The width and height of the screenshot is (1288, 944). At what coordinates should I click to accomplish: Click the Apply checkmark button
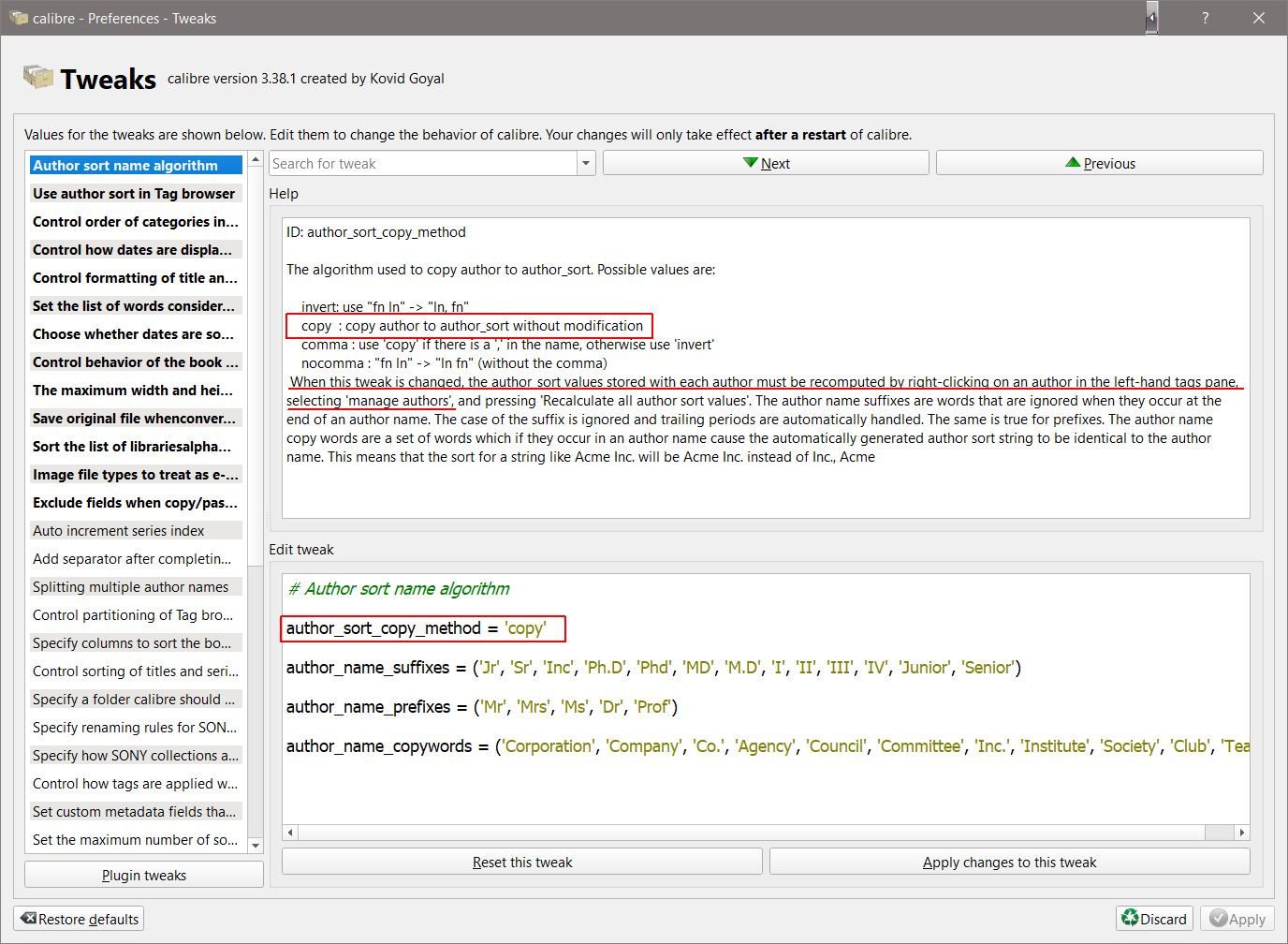(x=1237, y=919)
